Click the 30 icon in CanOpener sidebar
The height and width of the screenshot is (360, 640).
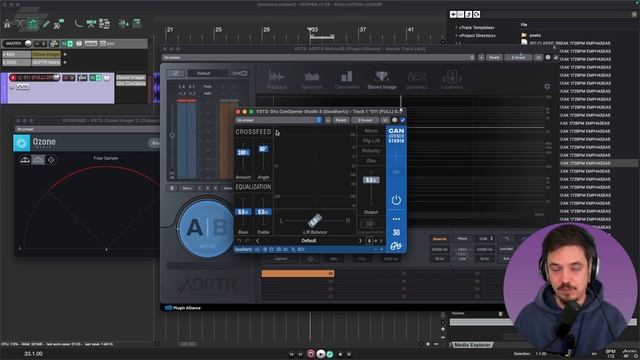[396, 232]
